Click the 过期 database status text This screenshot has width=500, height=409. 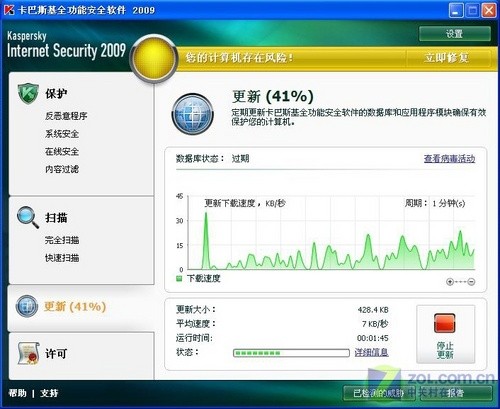pyautogui.click(x=240, y=159)
